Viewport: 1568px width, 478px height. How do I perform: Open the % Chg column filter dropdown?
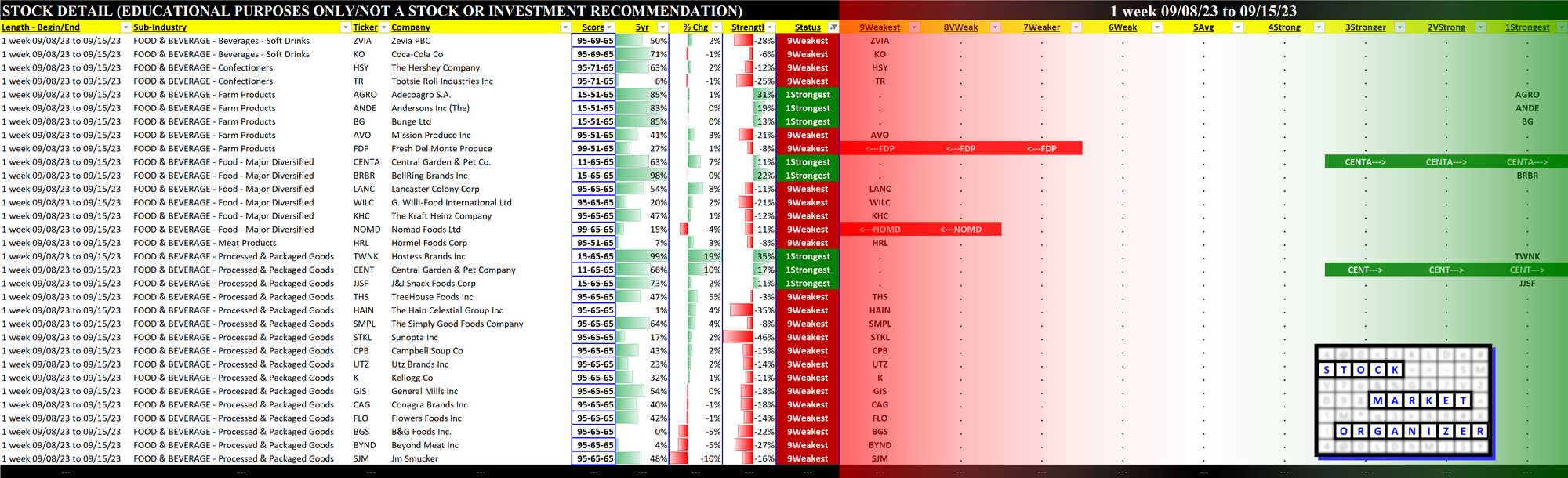click(x=716, y=27)
